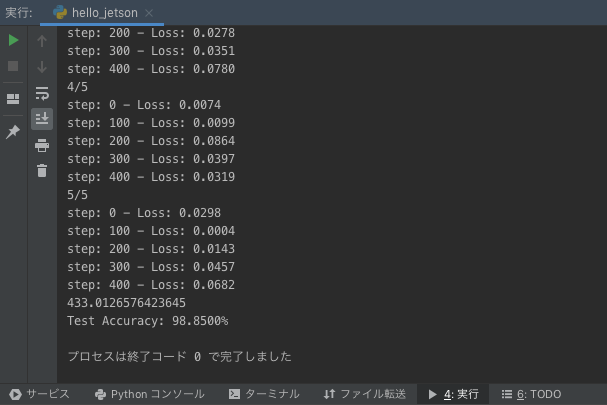Click the stop process square icon
Screen dimensions: 607x405
[x=13, y=66]
